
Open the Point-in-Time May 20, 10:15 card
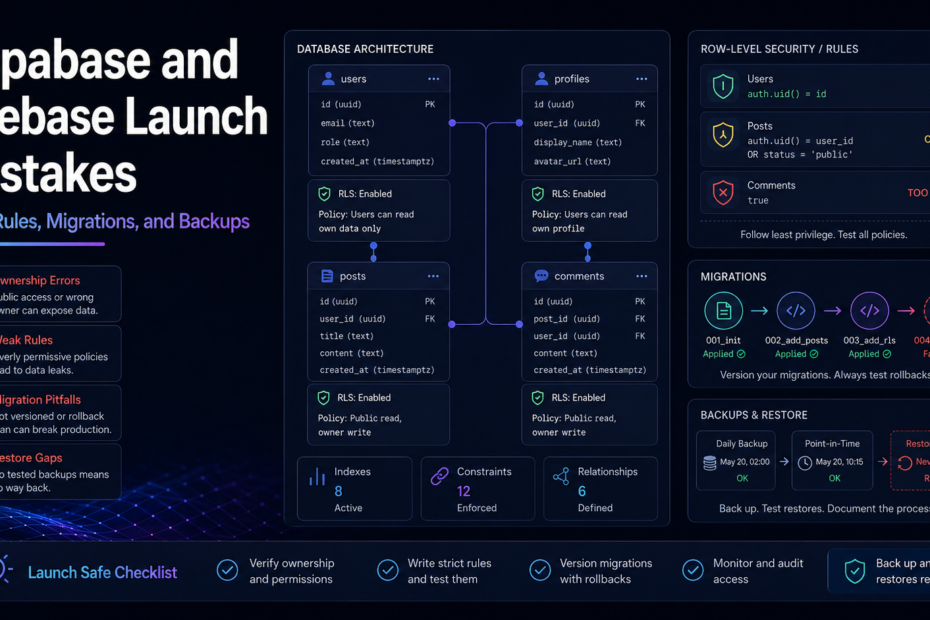832,460
